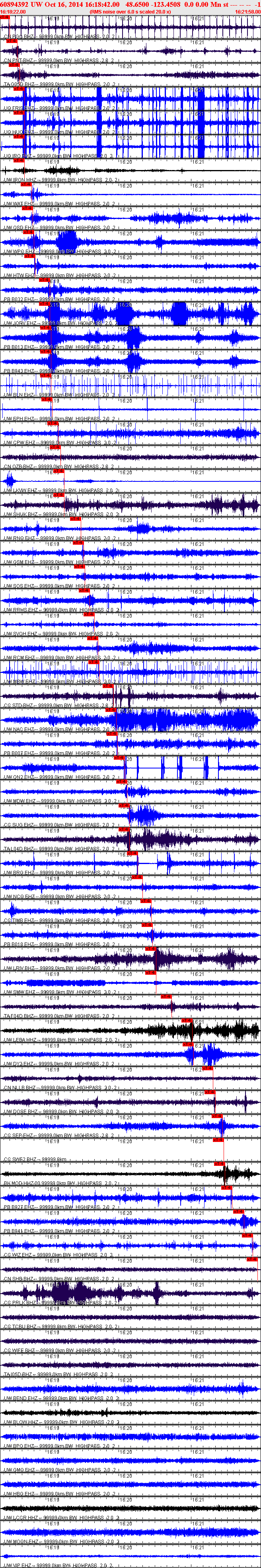This screenshot has width=261, height=1568.
Task: Click the red pick marker on the UW WAT trace
Action: click(x=27, y=184)
